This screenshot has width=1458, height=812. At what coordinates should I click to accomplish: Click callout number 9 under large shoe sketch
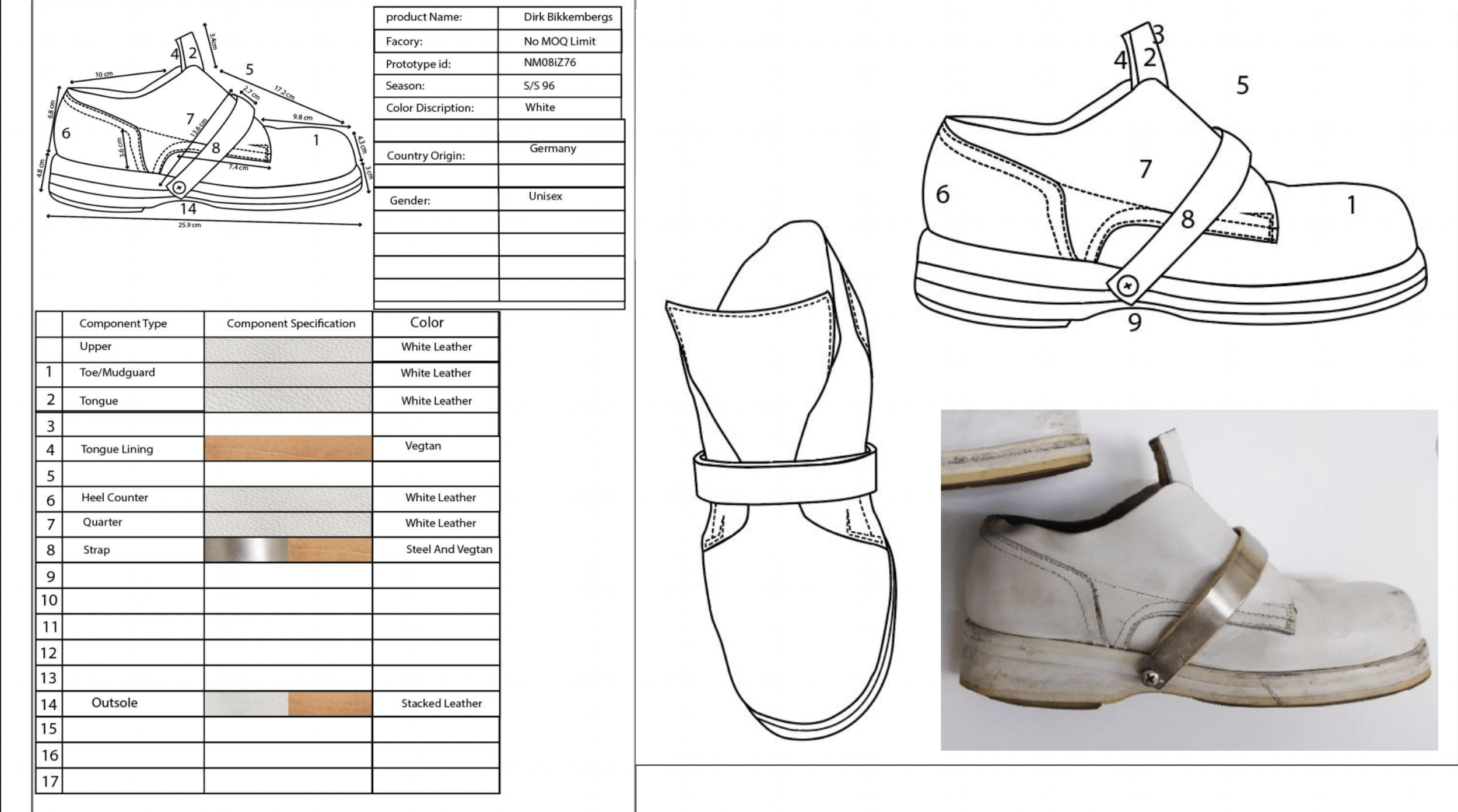tap(1134, 322)
